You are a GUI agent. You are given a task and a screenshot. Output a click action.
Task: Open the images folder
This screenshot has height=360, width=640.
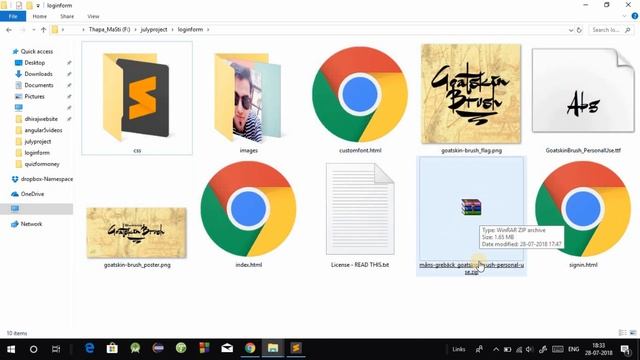pyautogui.click(x=248, y=98)
